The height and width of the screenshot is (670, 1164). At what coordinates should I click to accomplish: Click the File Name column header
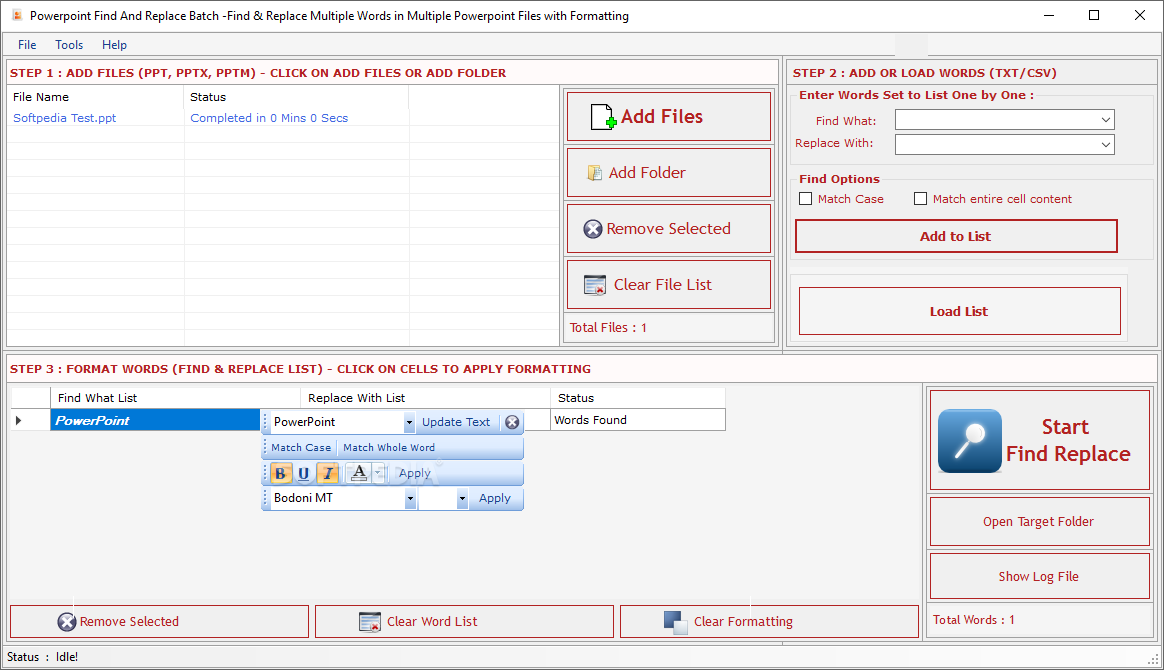coord(95,97)
